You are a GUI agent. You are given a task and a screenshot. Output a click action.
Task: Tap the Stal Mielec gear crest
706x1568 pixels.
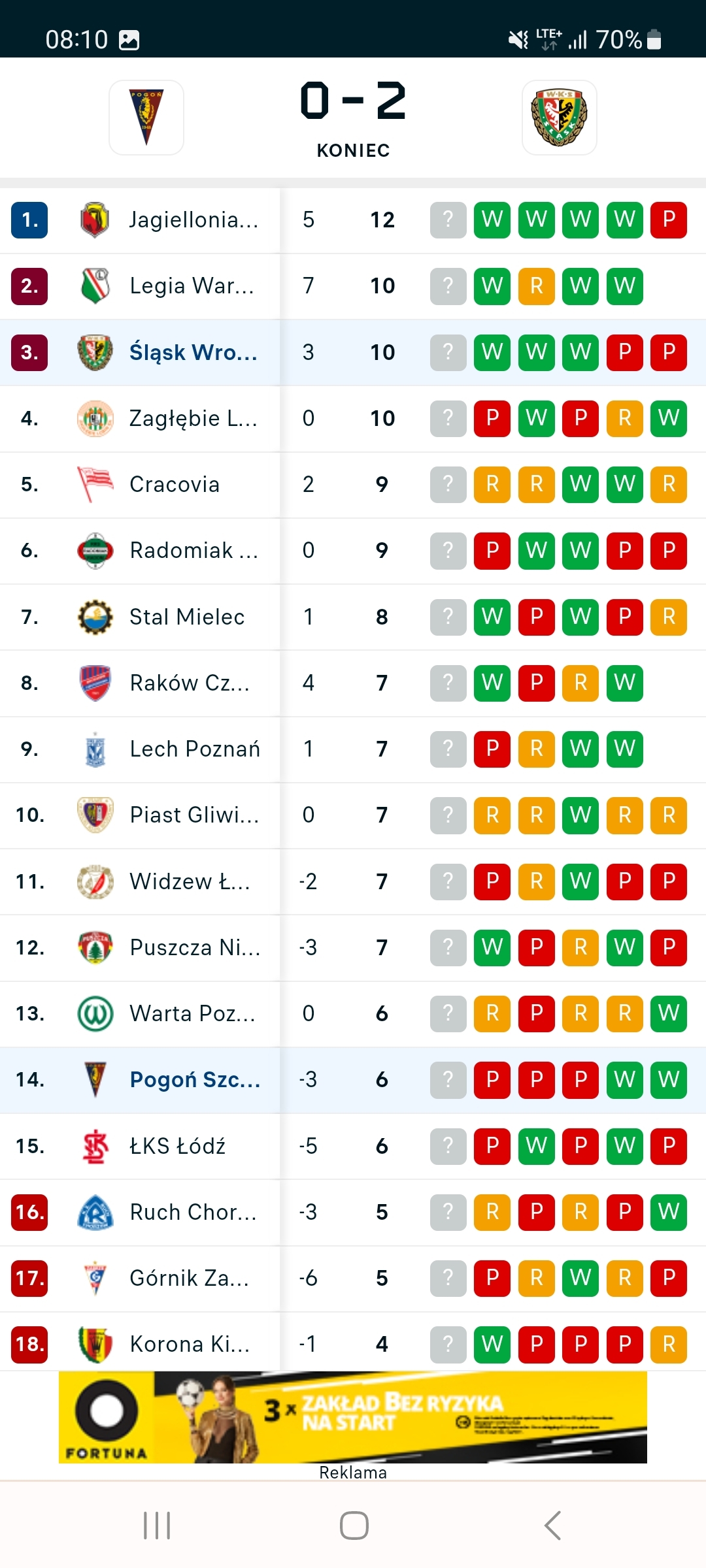coord(95,617)
